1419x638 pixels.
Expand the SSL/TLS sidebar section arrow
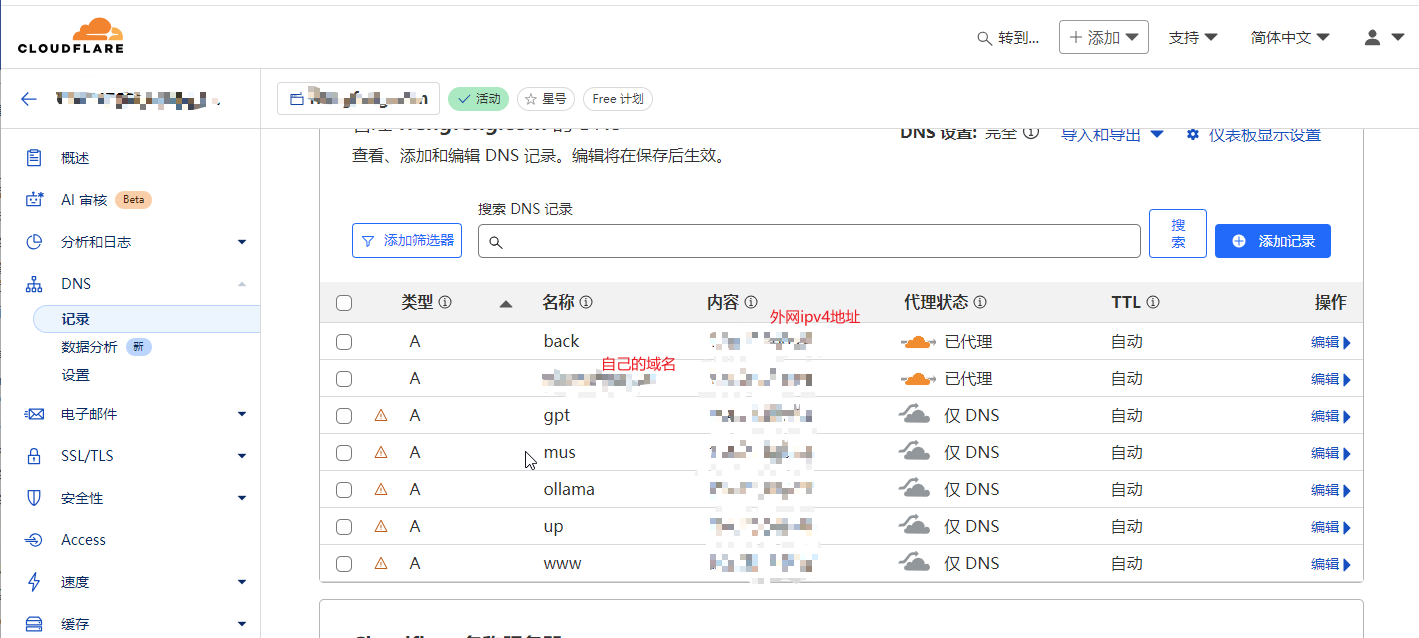(x=242, y=456)
